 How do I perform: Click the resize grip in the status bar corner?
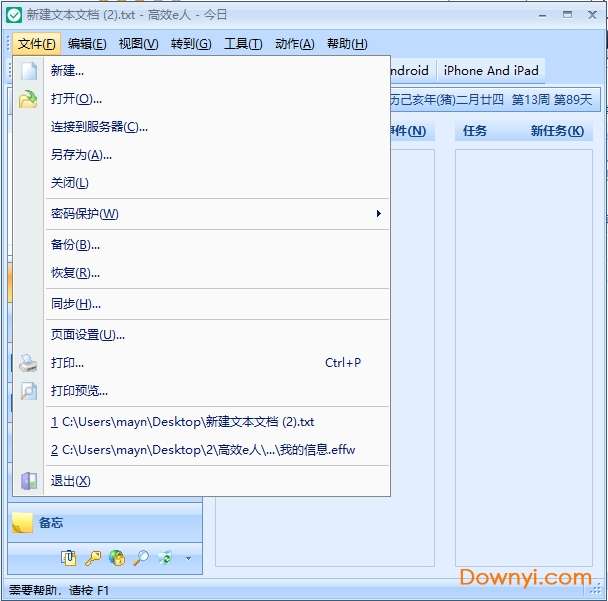pos(595,590)
